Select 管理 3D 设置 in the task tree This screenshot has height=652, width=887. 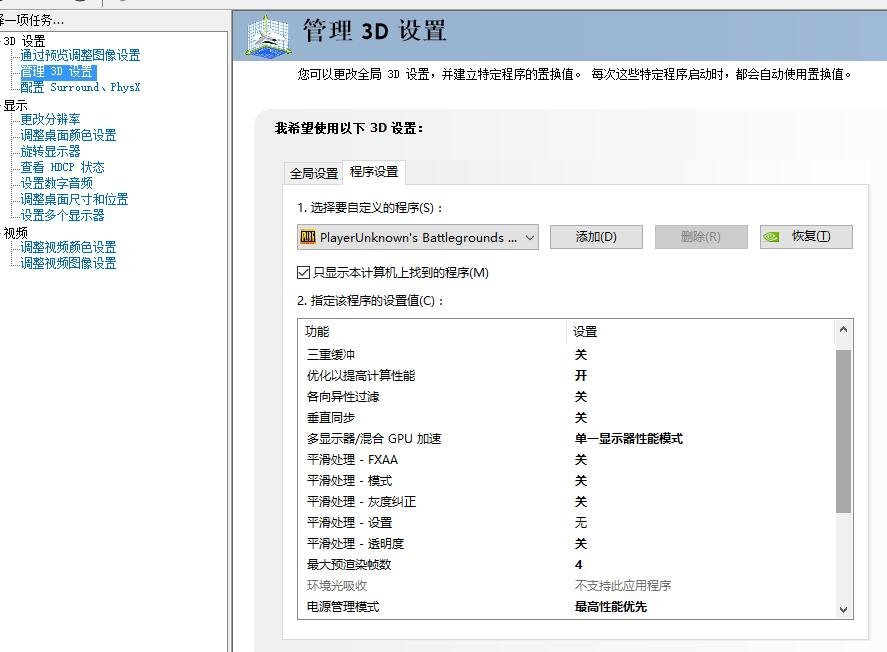coord(58,72)
